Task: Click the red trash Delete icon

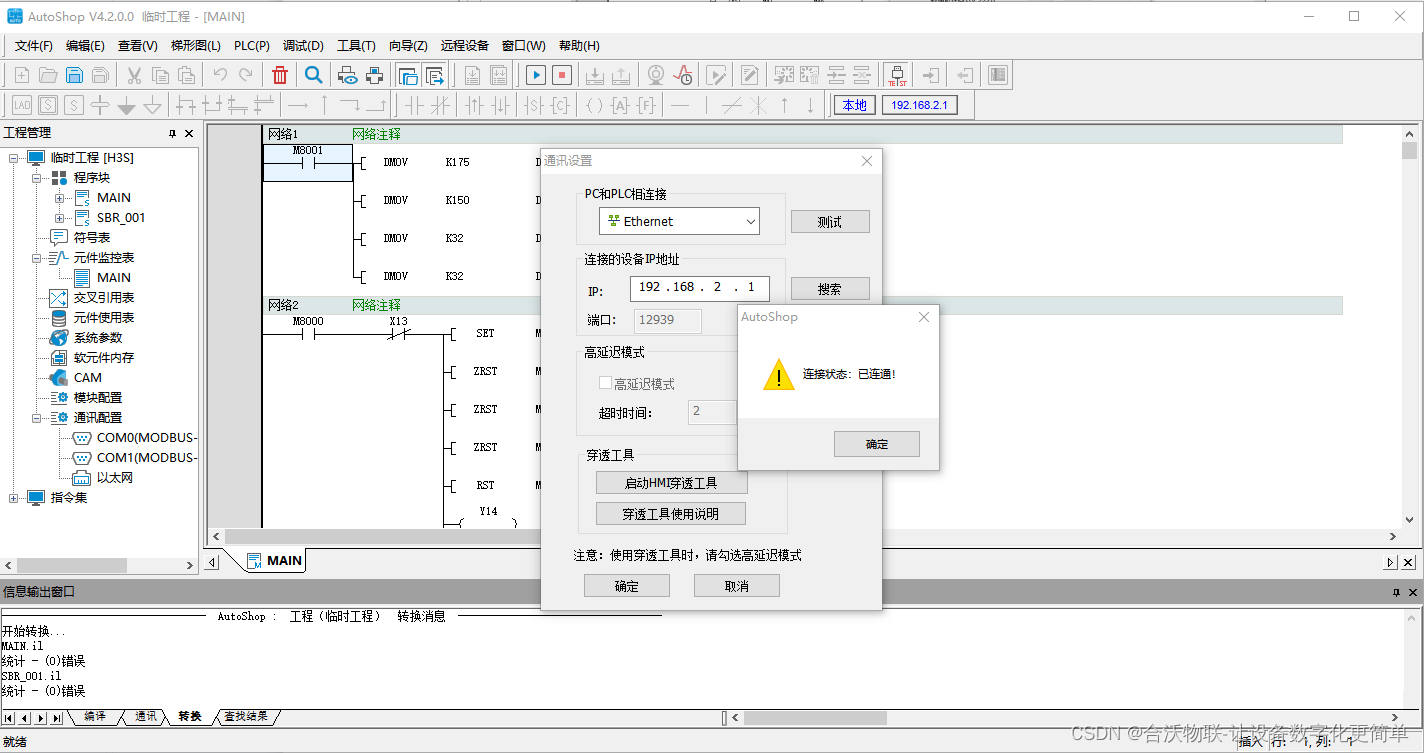Action: 280,75
